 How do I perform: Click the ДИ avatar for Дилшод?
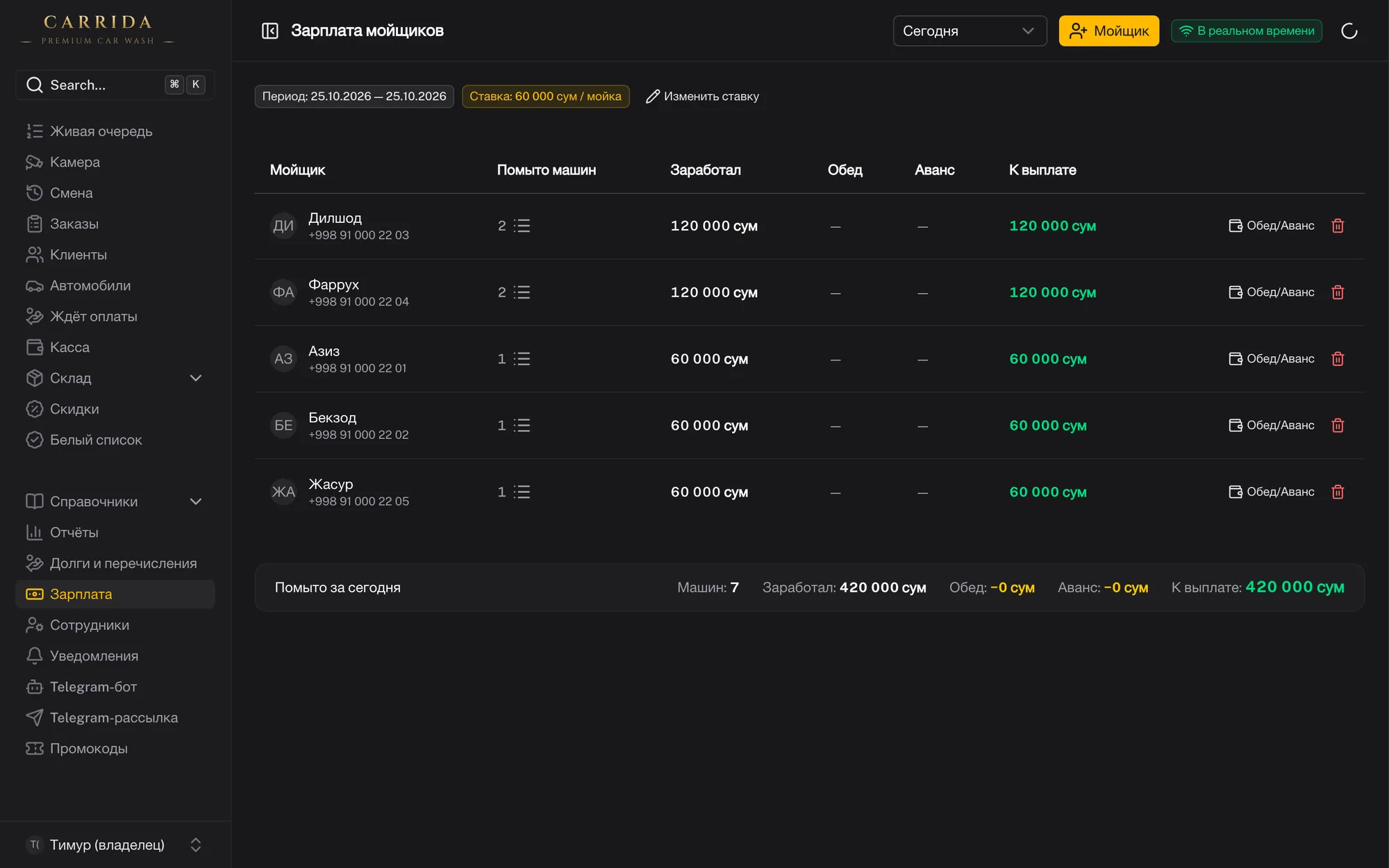283,226
